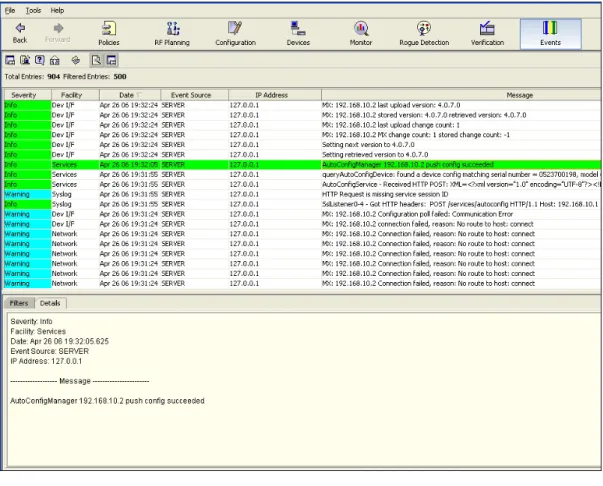Click 'IP Address: 127.0.0.1' in the details pane
This screenshot has height=486, width=603.
click(46, 361)
